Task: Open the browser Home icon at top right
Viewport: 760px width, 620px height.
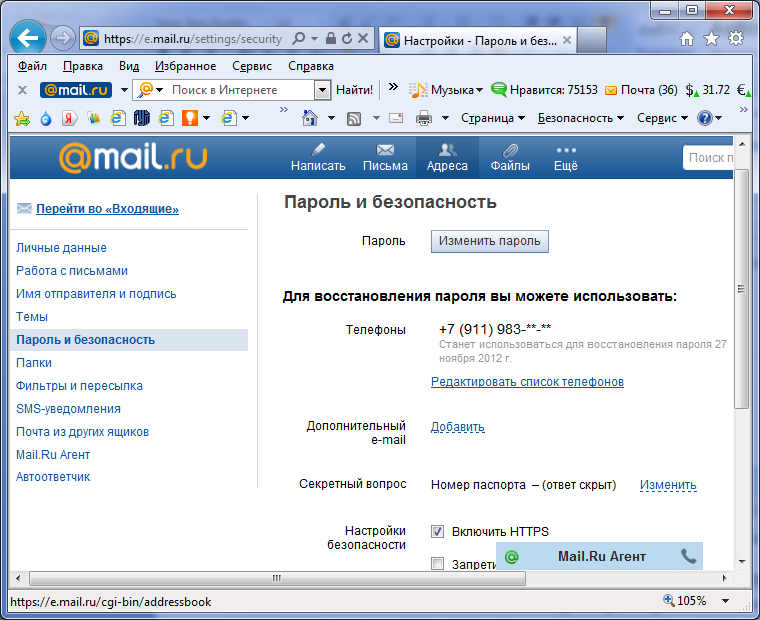Action: (x=687, y=38)
